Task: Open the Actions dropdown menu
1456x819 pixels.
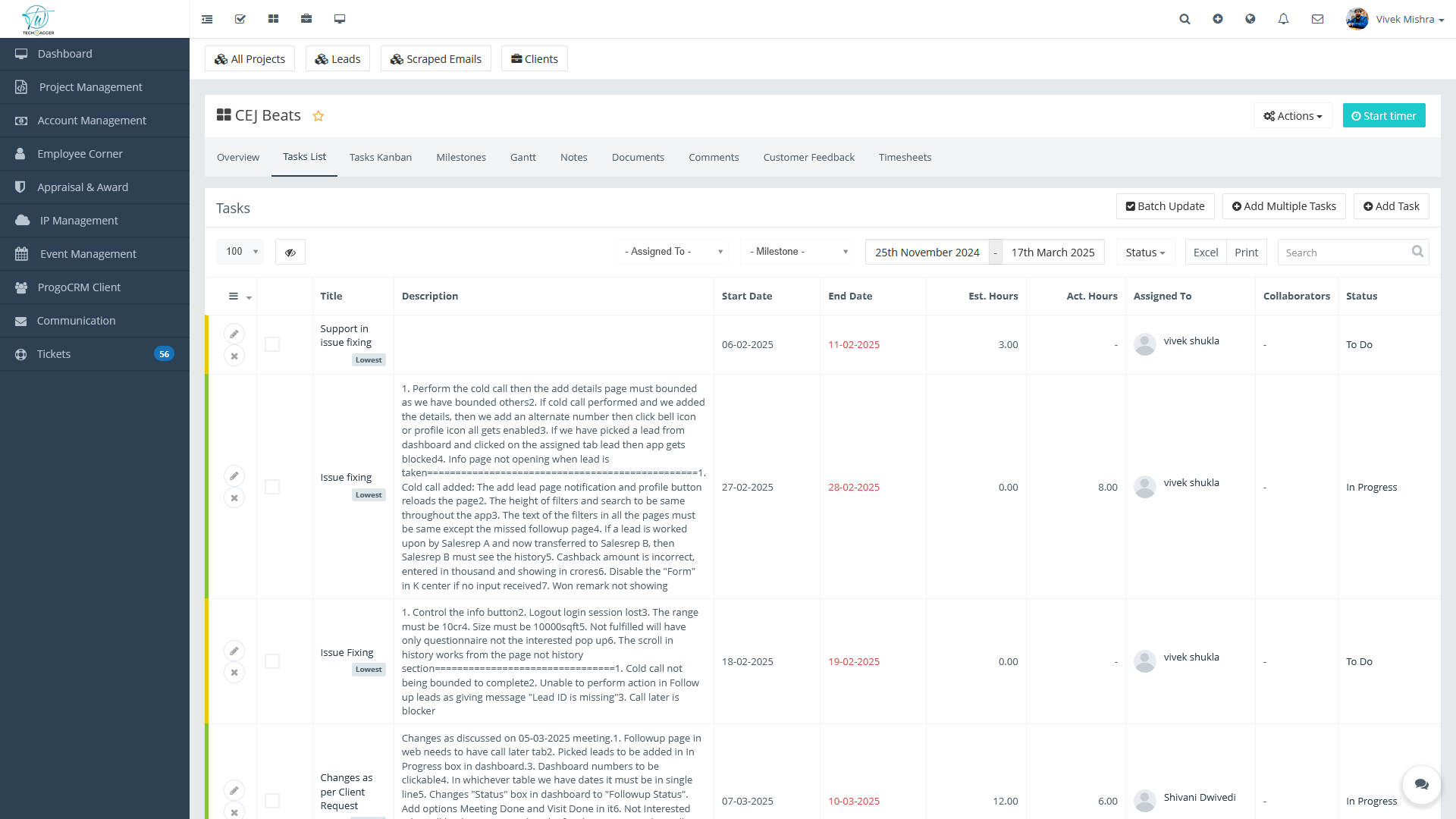Action: click(x=1293, y=116)
